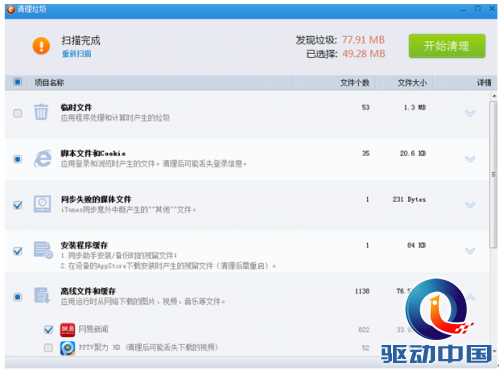Click the 文件个数 column header
The image size is (499, 370).
coord(355,83)
